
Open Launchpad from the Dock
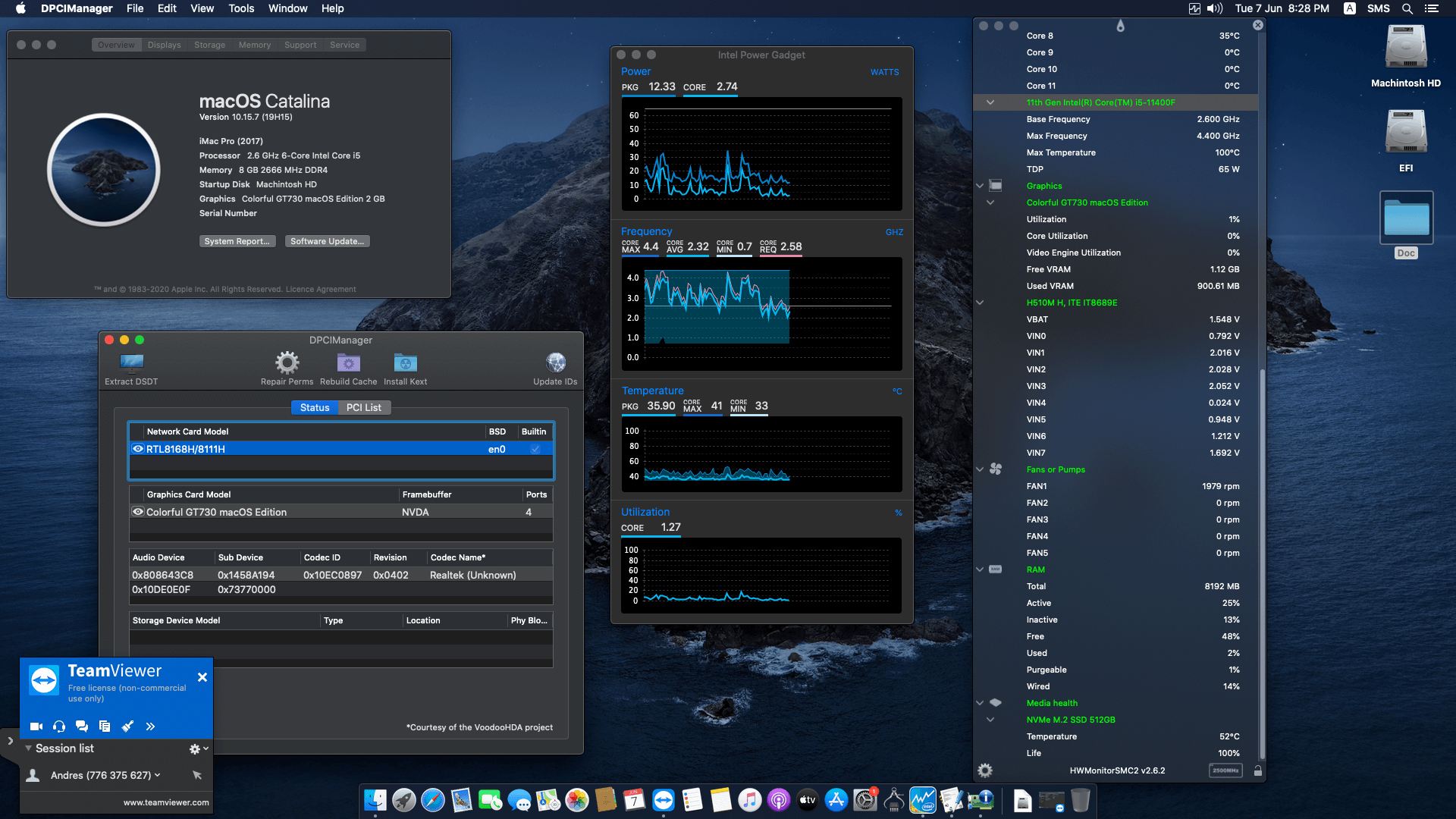pyautogui.click(x=404, y=800)
